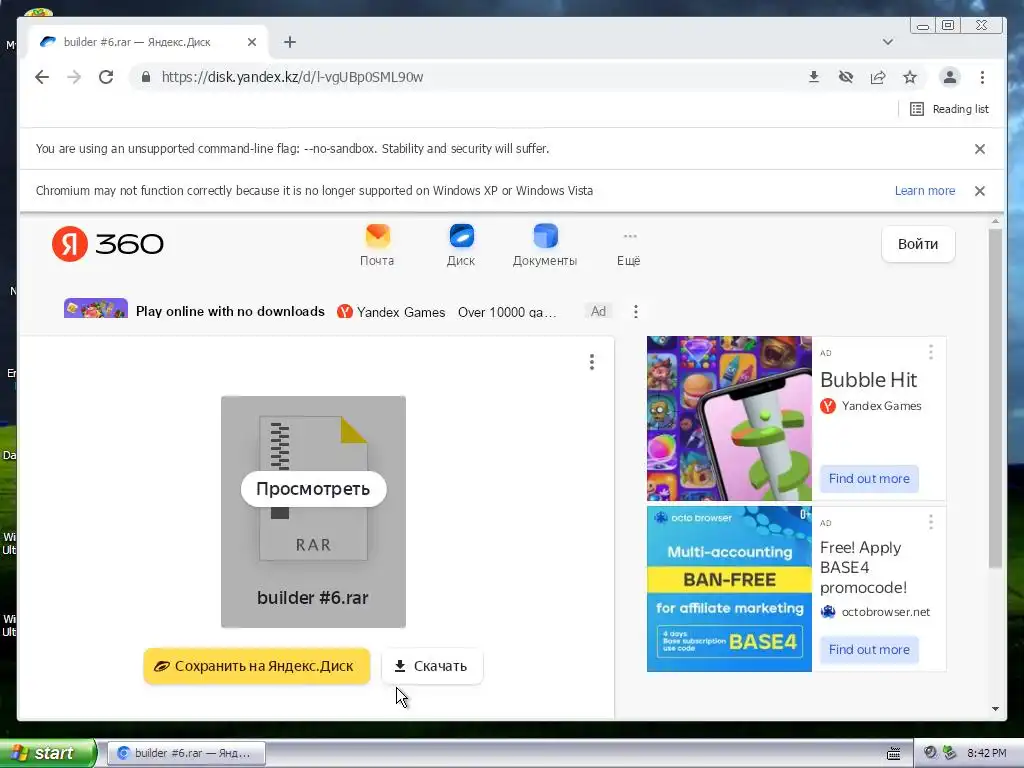This screenshot has width=1024, height=768.
Task: Open Bubble Hit ad options menu
Action: point(931,353)
